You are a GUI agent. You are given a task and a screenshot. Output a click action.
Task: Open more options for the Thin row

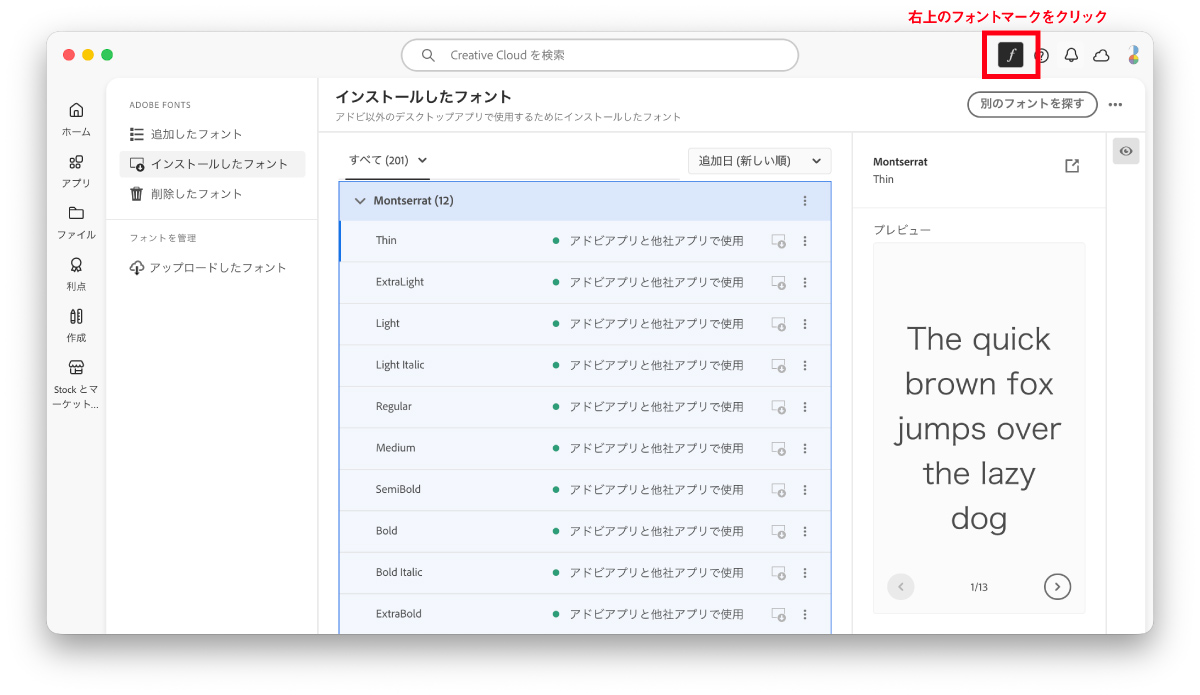pos(805,241)
